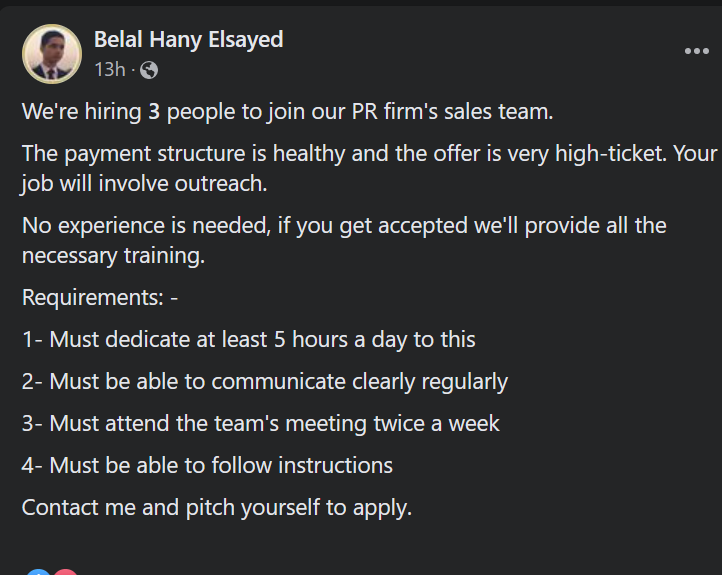Viewport: 722px width, 575px height.
Task: Click the "Contact me and pitch yourself" line
Action: click(x=216, y=507)
